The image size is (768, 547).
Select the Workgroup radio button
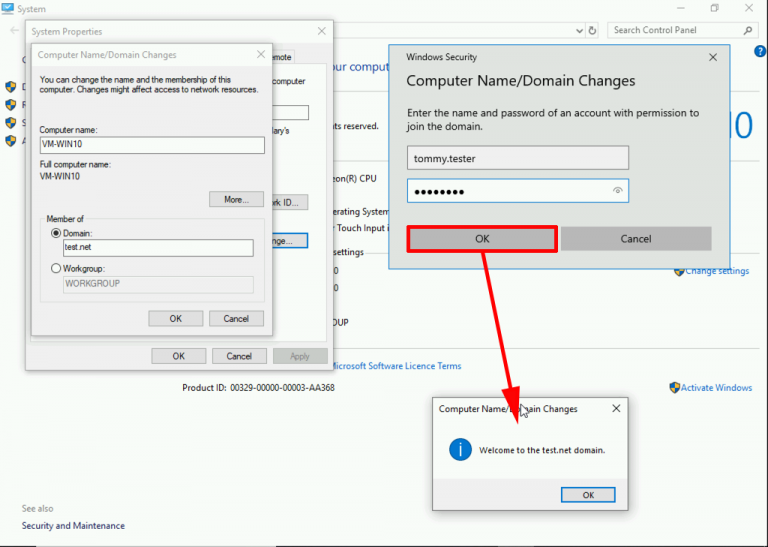pos(56,268)
